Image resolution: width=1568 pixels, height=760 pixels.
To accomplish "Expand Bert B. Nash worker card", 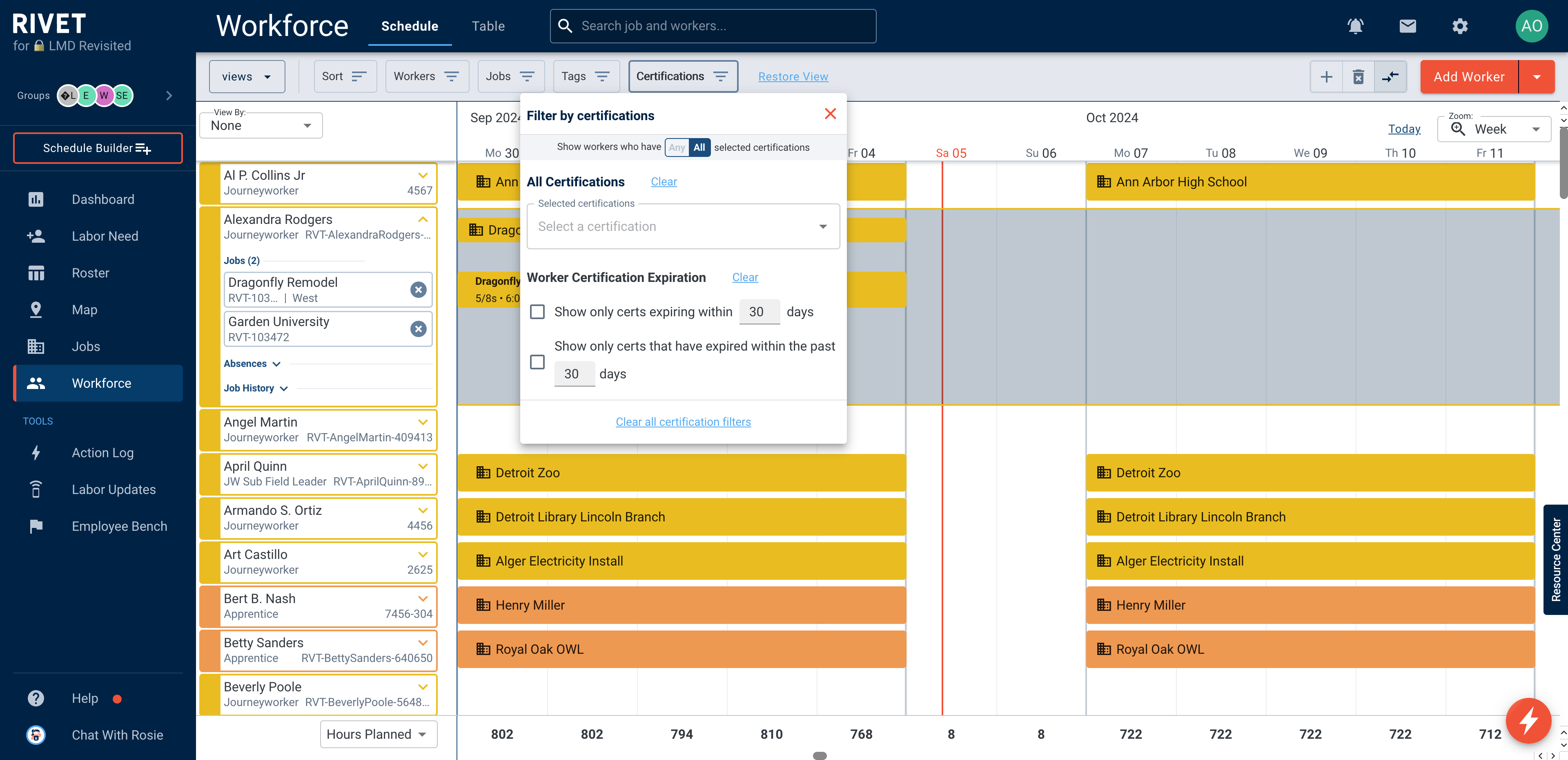I will 423,599.
